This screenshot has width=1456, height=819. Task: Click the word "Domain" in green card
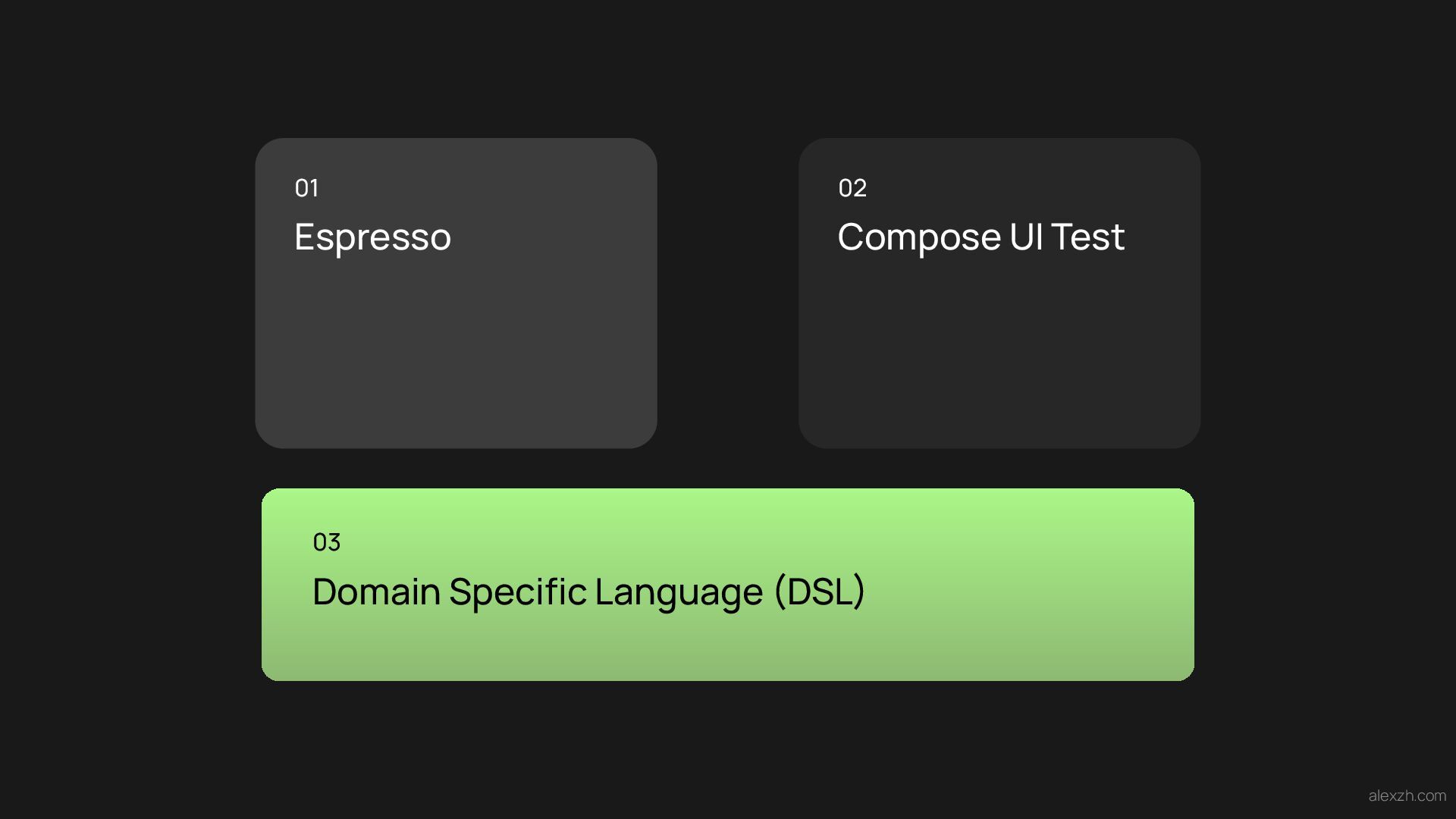pyautogui.click(x=376, y=591)
